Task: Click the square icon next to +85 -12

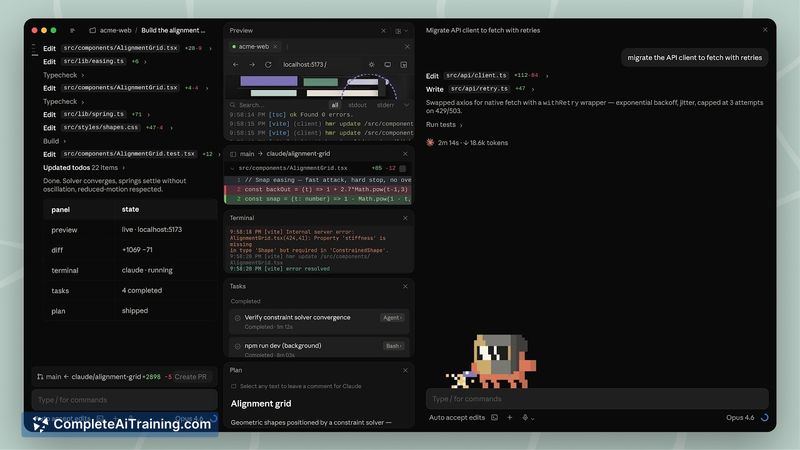Action: [403, 168]
